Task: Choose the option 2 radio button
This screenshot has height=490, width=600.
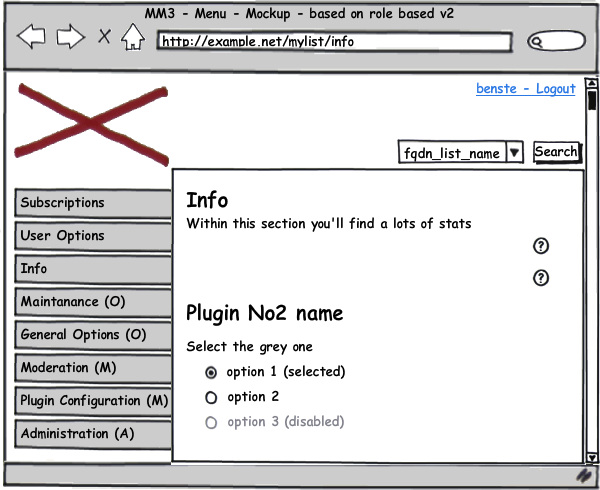Action: tap(211, 397)
